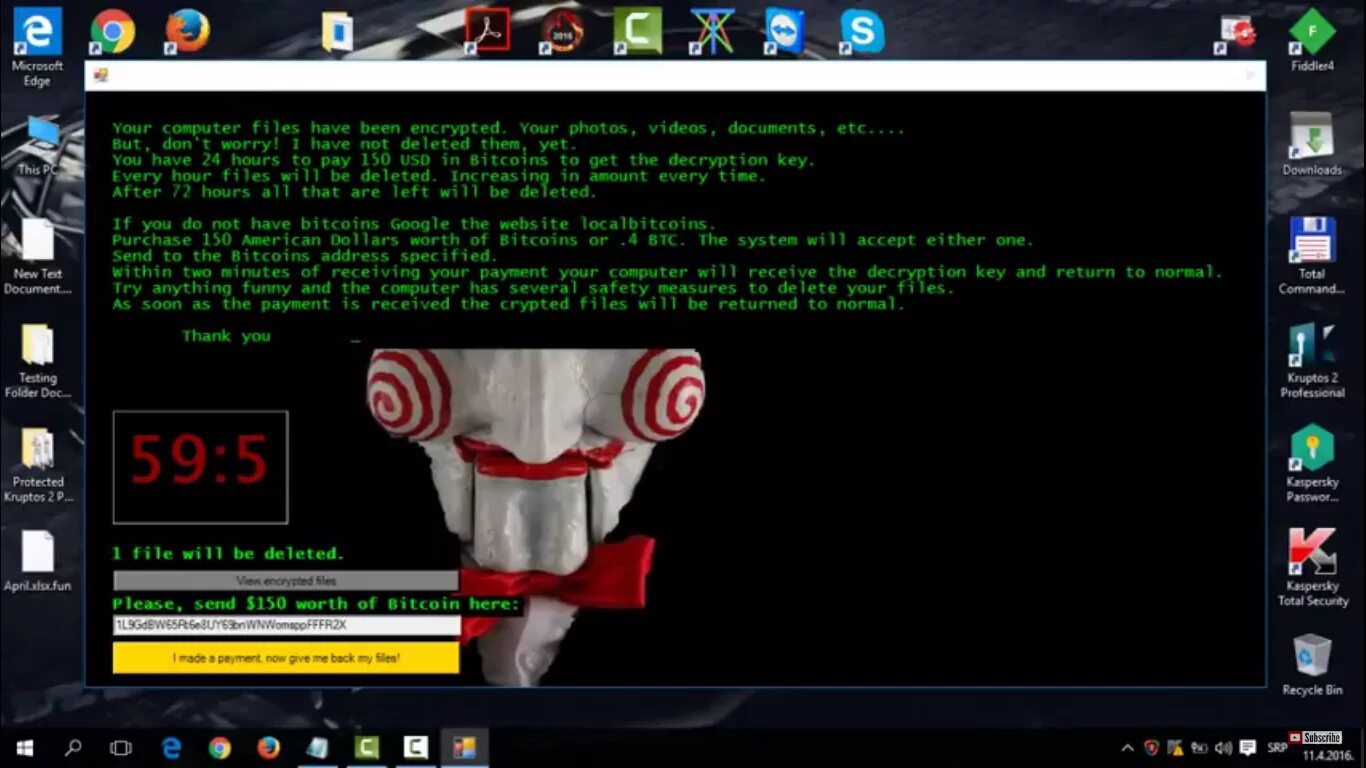Image resolution: width=1366 pixels, height=768 pixels.
Task: Launch Chrome from the taskbar
Action: 220,748
